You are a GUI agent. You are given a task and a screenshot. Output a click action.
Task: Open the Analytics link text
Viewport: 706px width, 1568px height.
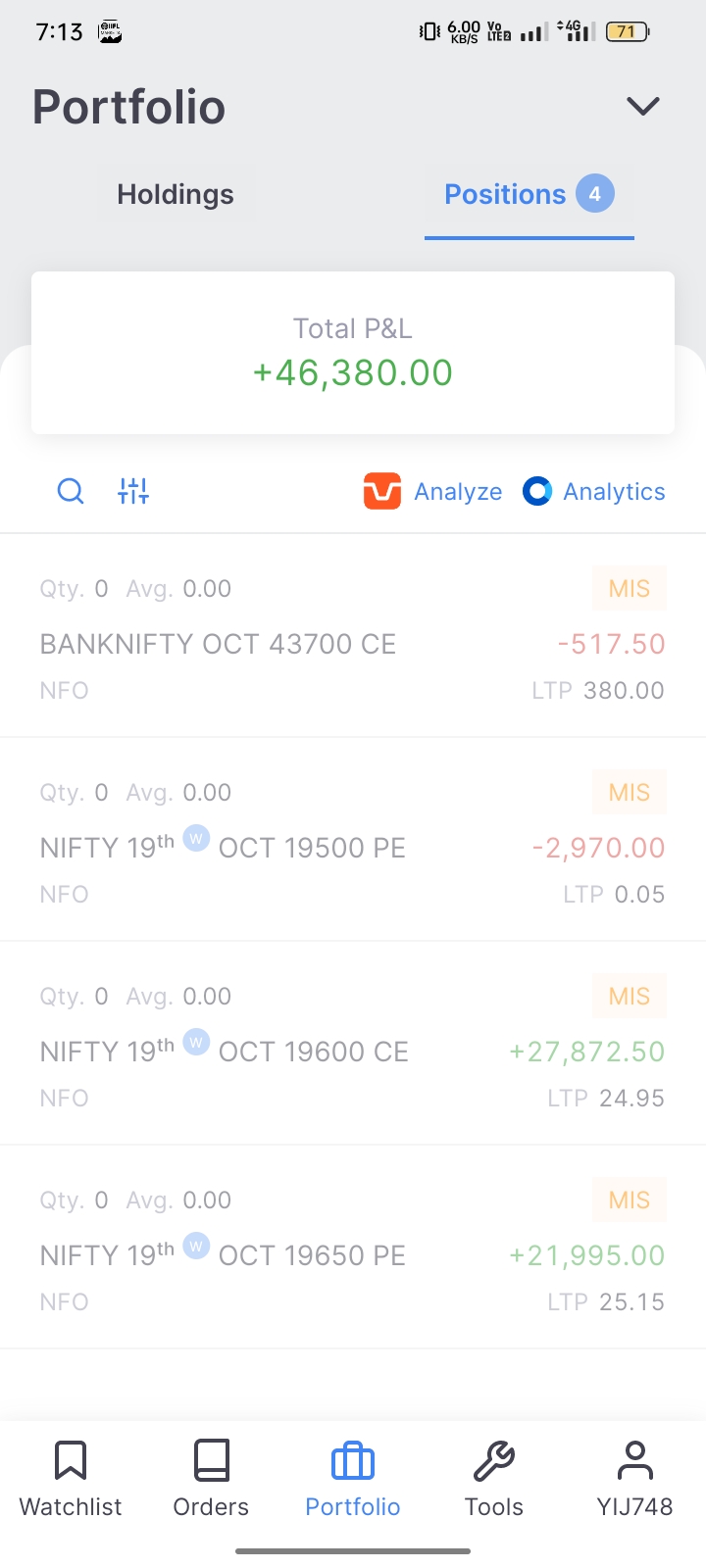click(614, 492)
